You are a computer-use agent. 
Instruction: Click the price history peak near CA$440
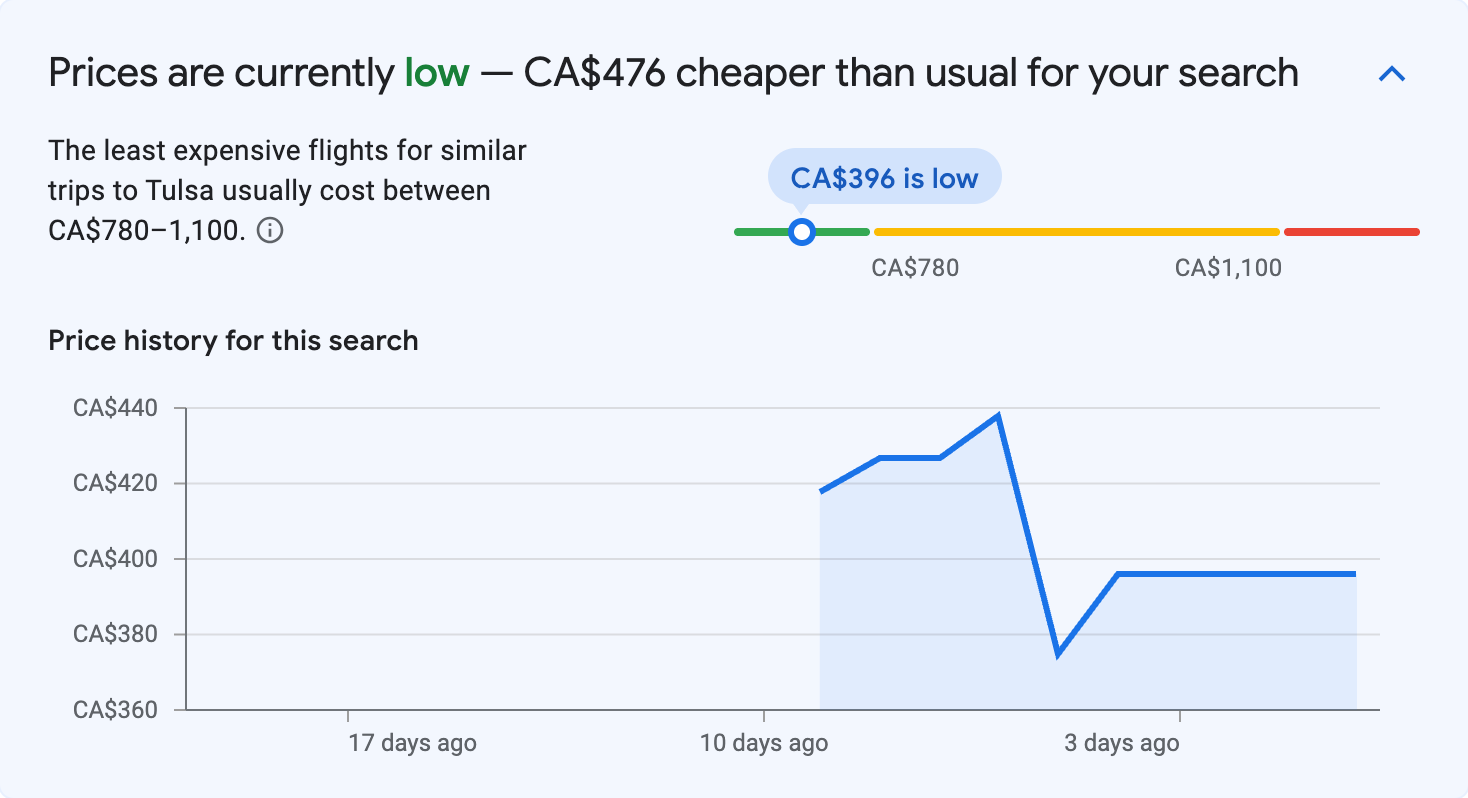tap(998, 416)
